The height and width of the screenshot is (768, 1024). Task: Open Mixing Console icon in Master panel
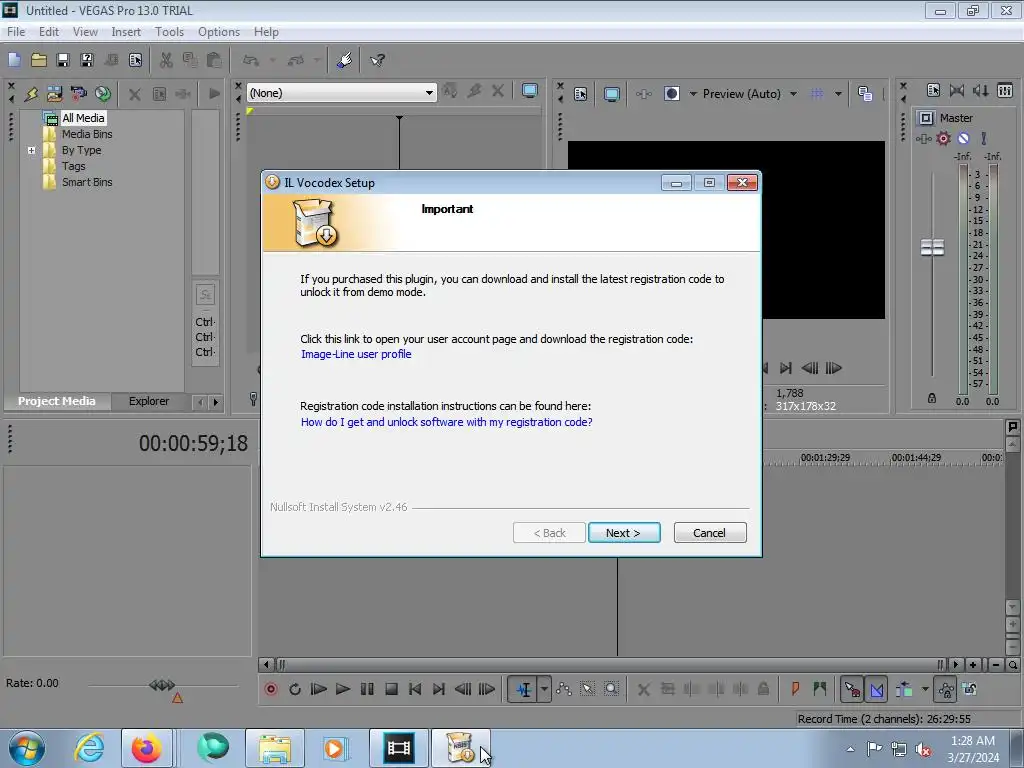coord(1005,91)
